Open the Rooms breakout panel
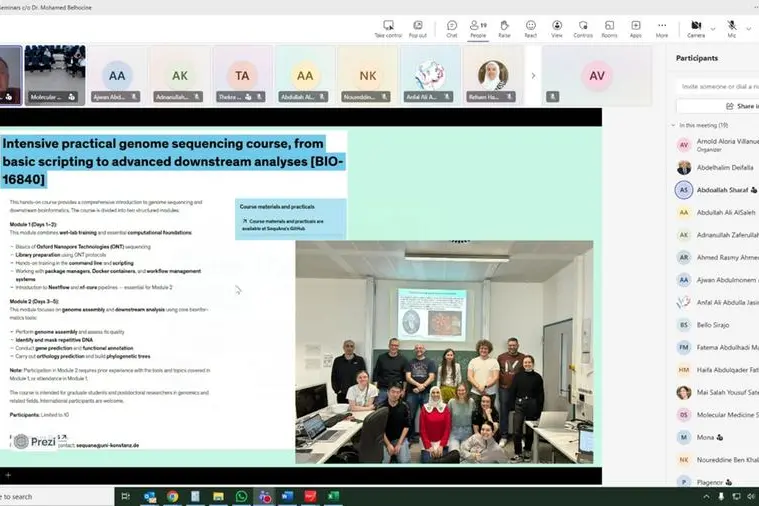The height and width of the screenshot is (506, 759). coord(609,28)
